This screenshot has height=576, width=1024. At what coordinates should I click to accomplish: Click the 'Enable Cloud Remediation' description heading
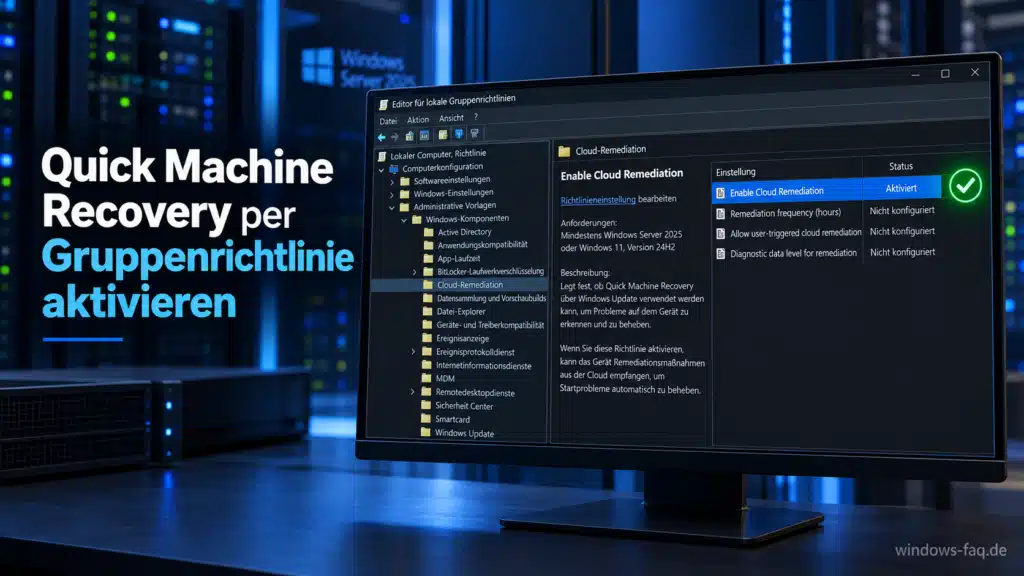tap(622, 174)
